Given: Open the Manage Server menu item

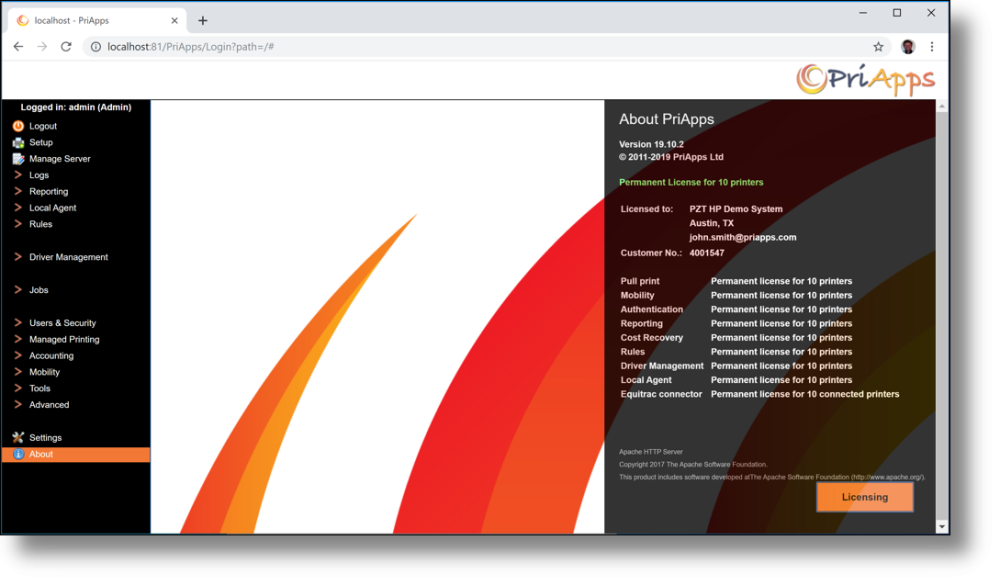Looking at the screenshot, I should point(60,159).
